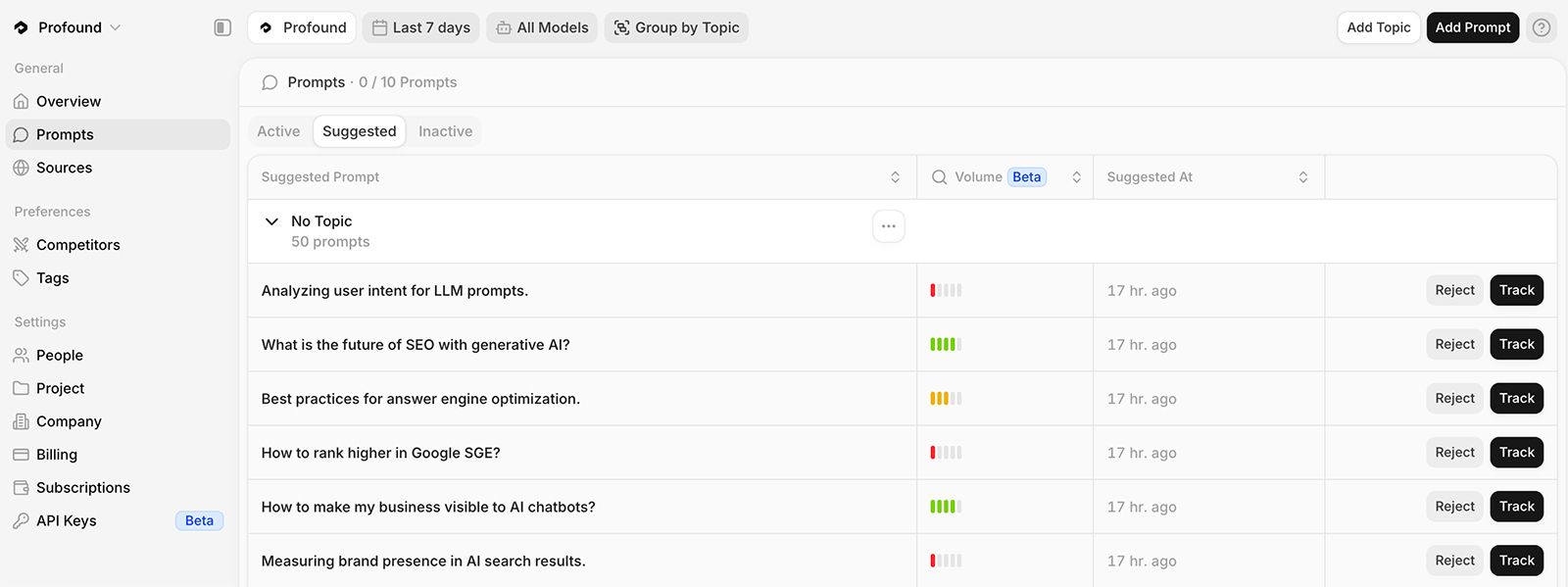The height and width of the screenshot is (587, 1568).
Task: Click volume bar for 'Measuring brand presence' row
Action: pos(946,561)
